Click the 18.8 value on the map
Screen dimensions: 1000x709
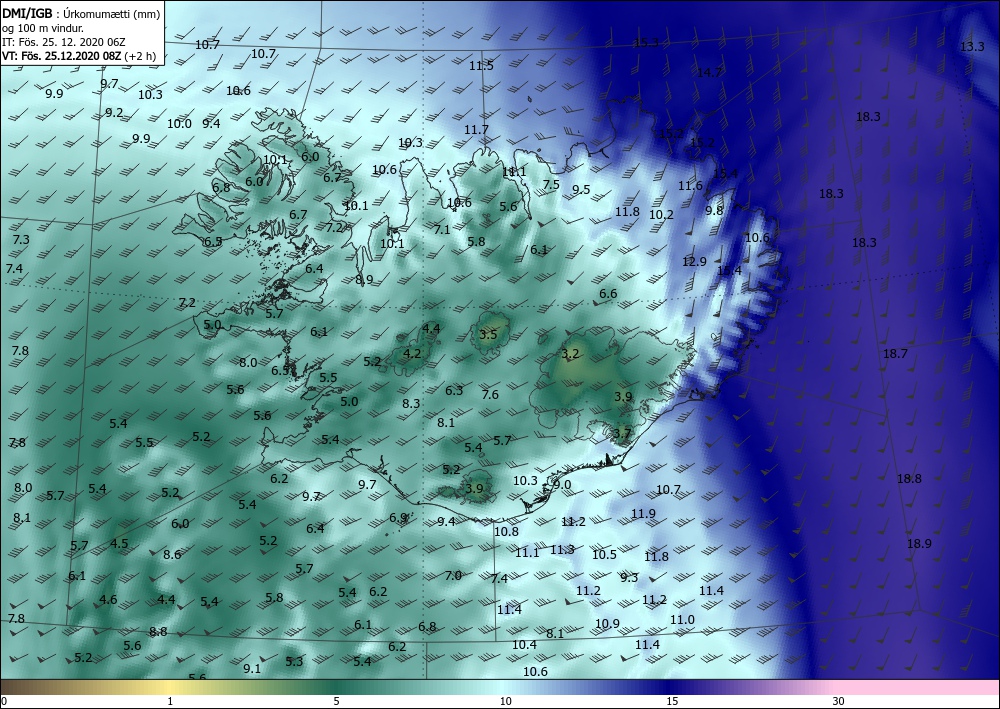click(x=909, y=478)
